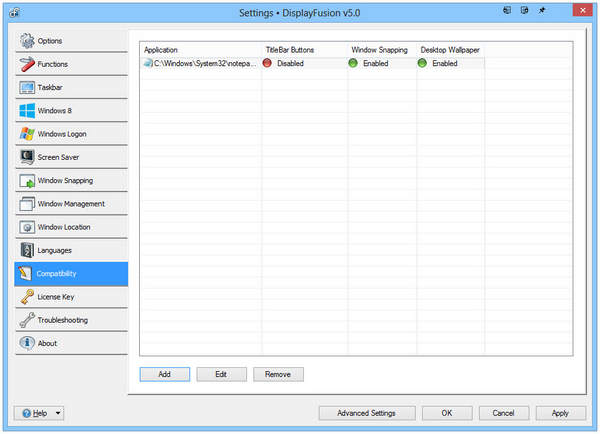The height and width of the screenshot is (434, 600).
Task: Click the blue Help question mark icon
Action: click(26, 413)
